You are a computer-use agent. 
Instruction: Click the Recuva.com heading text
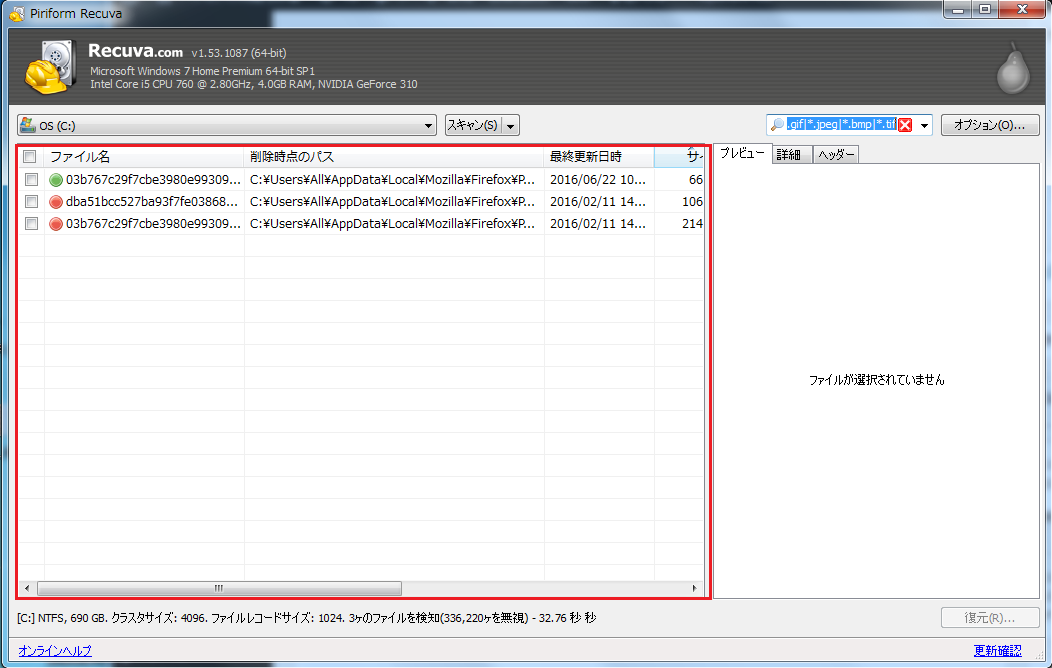pyautogui.click(x=136, y=51)
